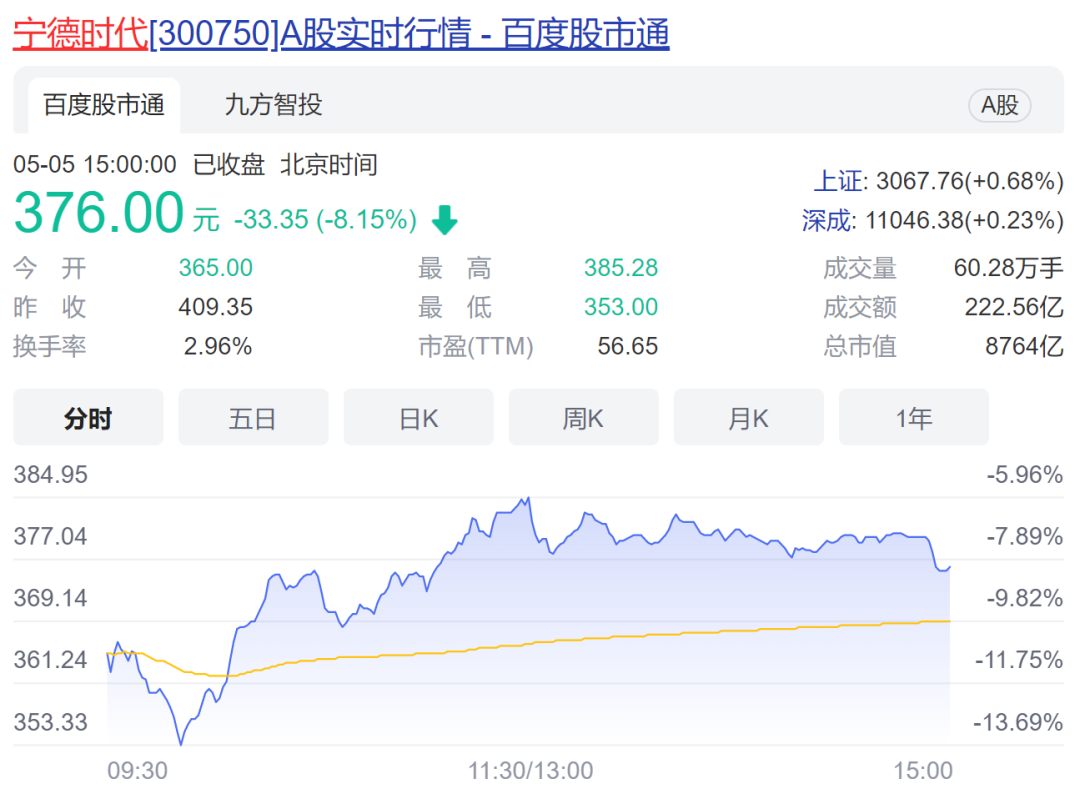Open the 上证 index link
This screenshot has height=794, width=1080.
837,181
